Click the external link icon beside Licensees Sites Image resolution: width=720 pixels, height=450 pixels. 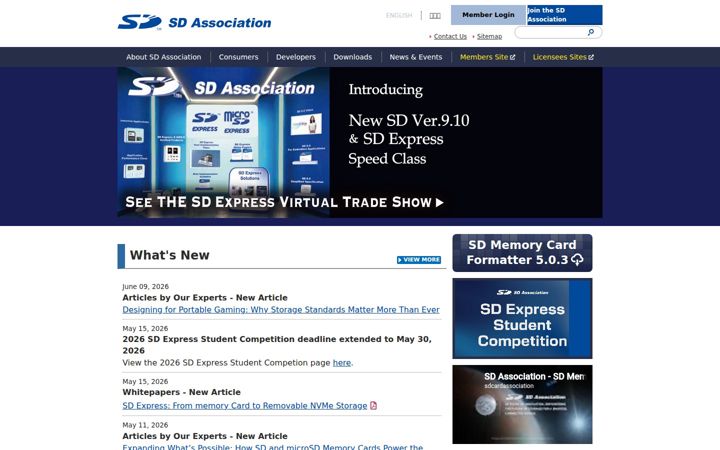[x=591, y=57]
